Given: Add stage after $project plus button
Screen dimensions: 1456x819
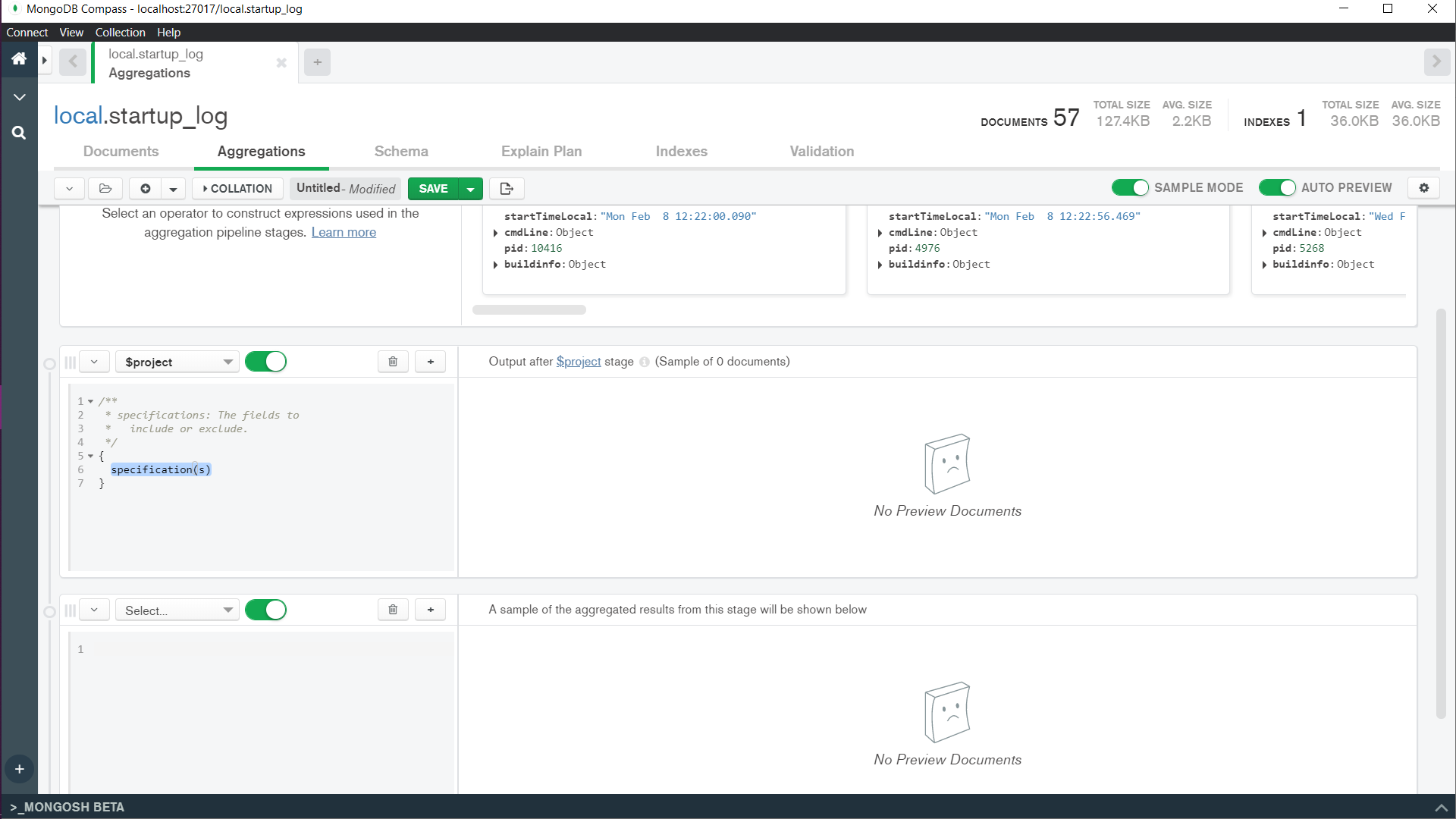Looking at the screenshot, I should coord(430,362).
